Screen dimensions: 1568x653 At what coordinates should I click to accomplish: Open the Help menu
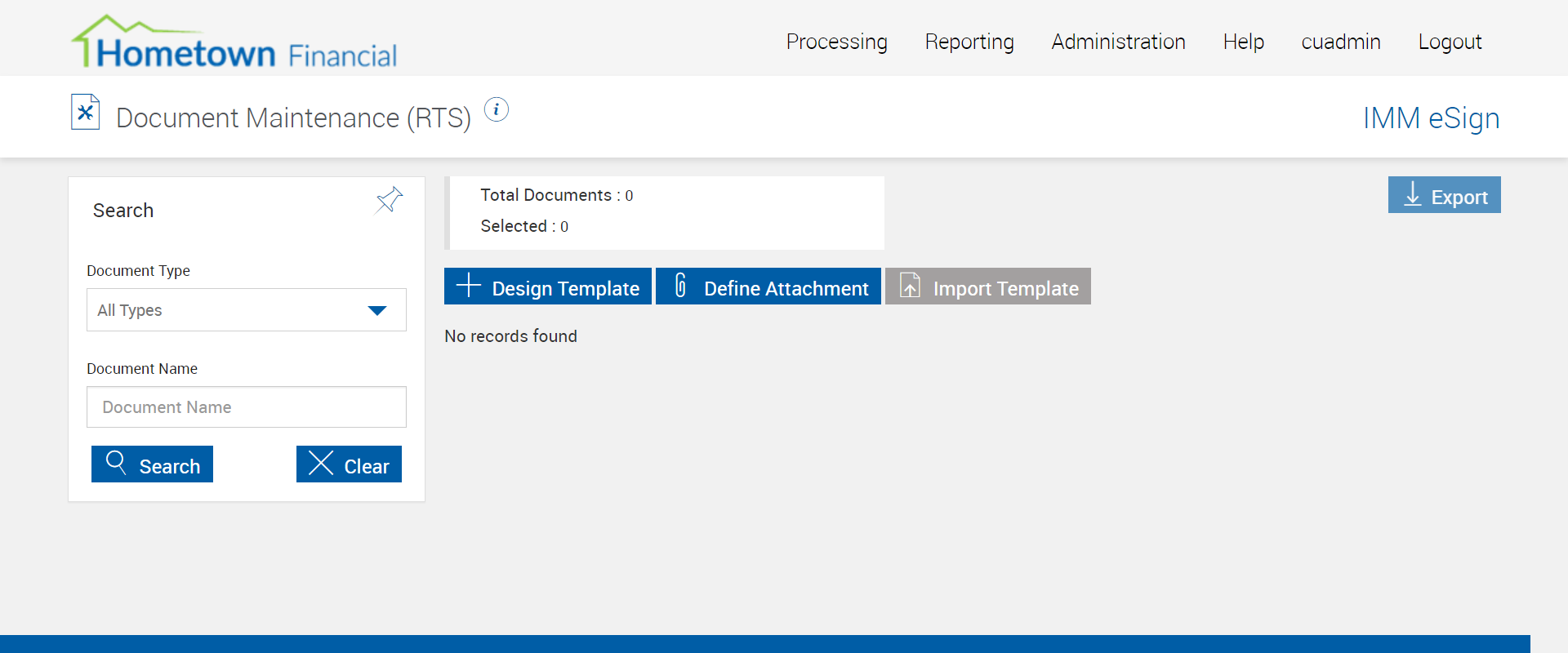1243,42
